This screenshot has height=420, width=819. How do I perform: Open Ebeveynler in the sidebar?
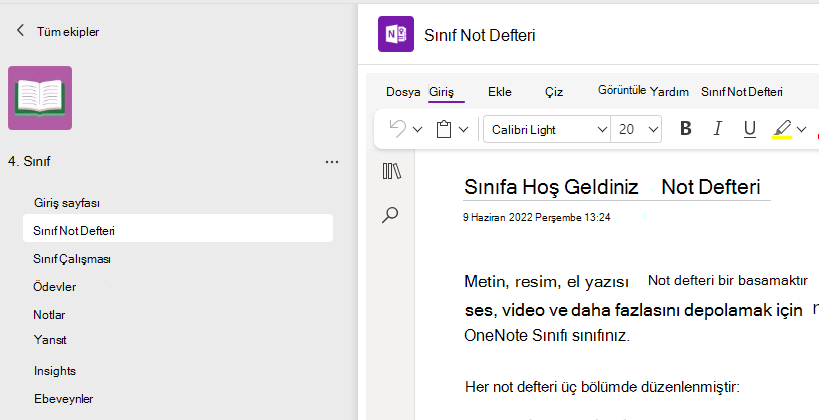tap(64, 399)
